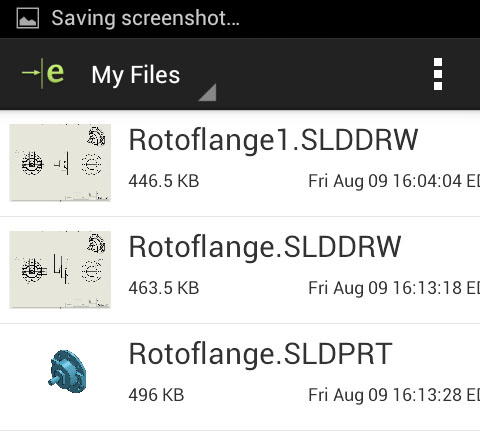Open the Rotoflange.SLDDRW drawing thumbnail
This screenshot has height=439, width=480.
[60, 269]
